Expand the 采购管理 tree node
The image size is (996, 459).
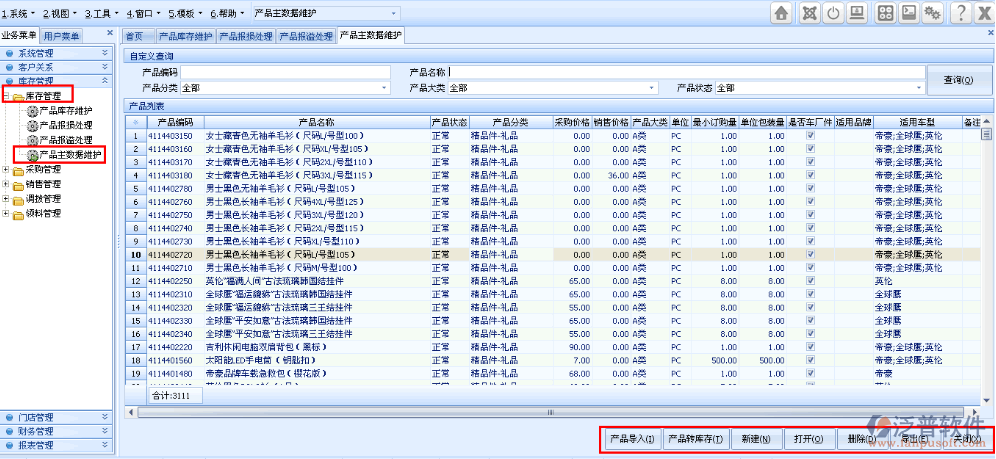[7, 170]
